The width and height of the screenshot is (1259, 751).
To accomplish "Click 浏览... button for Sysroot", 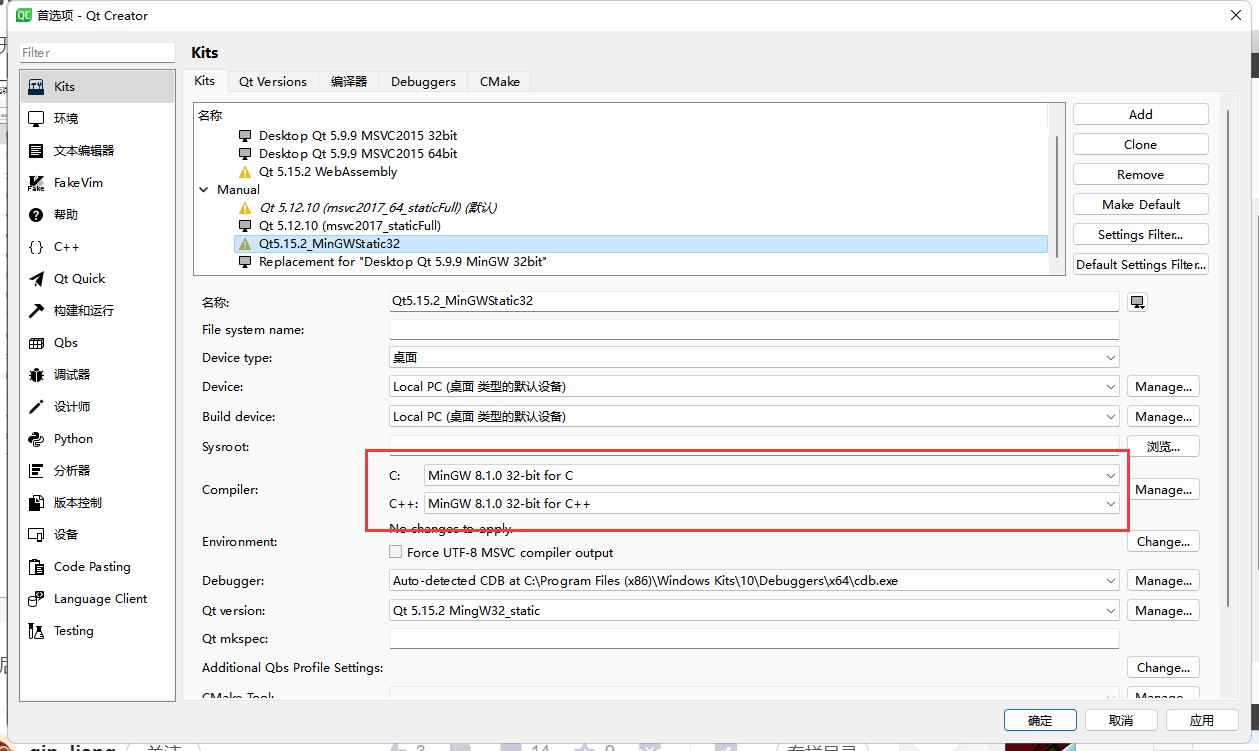I will (x=1164, y=447).
